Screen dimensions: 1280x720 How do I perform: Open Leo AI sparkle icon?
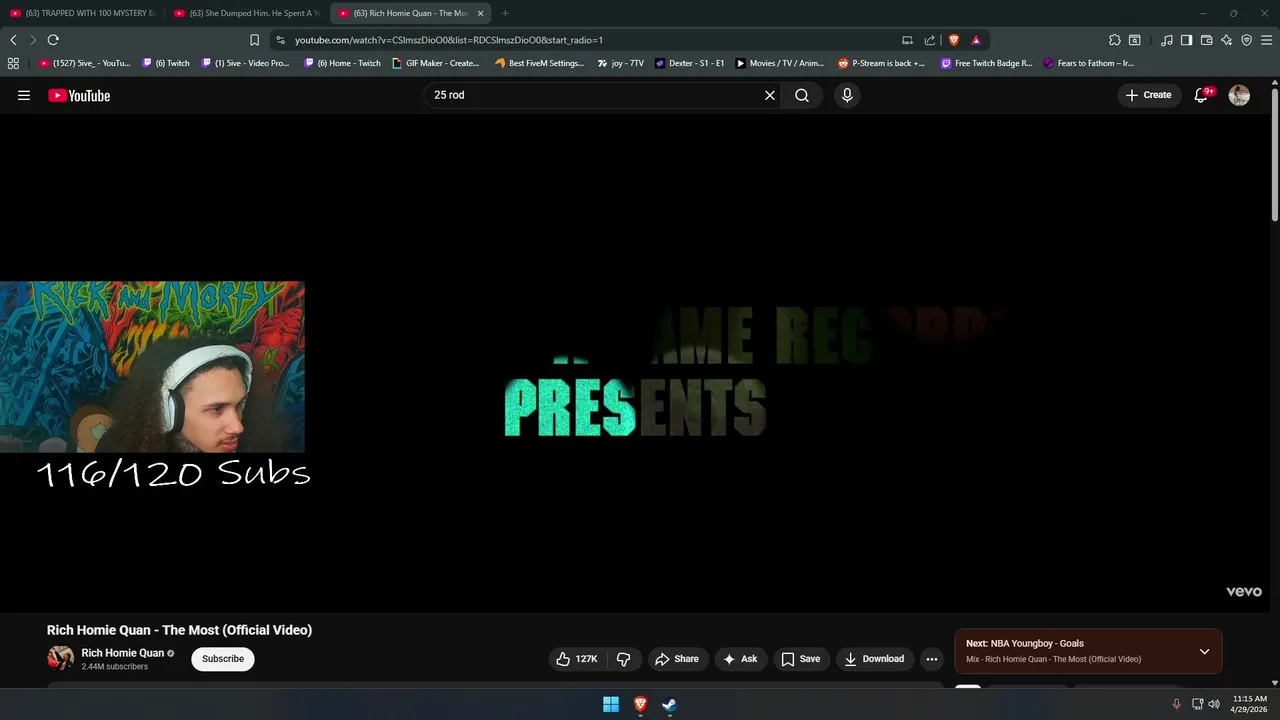pyautogui.click(x=1226, y=40)
